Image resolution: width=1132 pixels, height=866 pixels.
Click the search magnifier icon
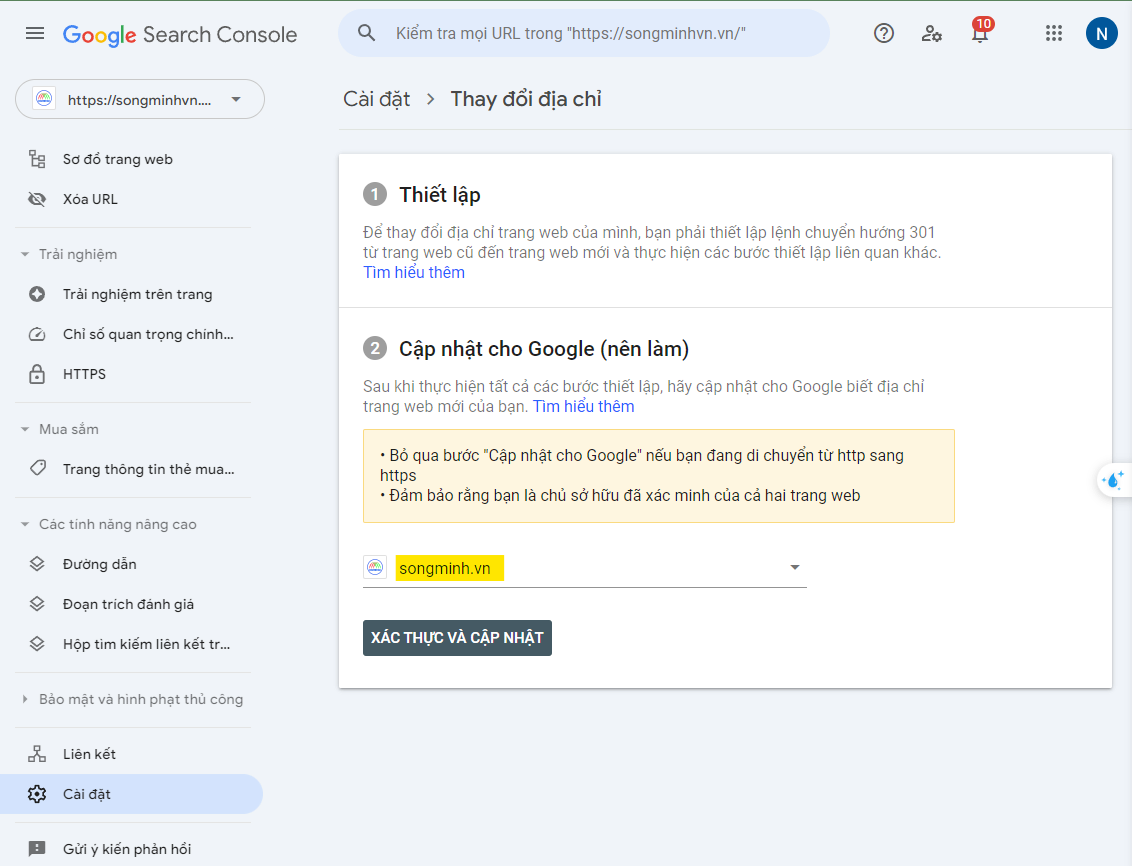367,32
